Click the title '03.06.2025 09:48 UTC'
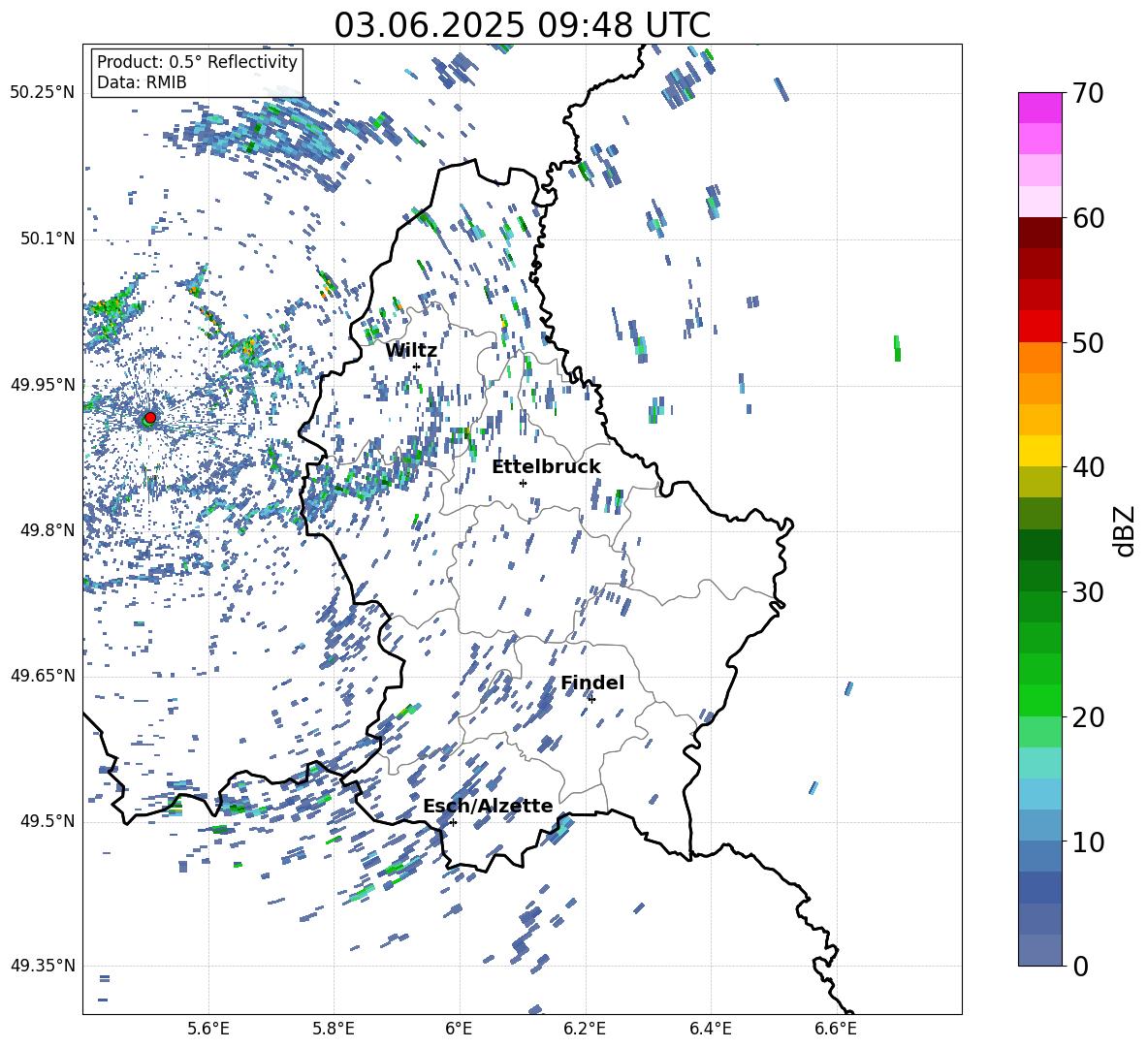 pyautogui.click(x=522, y=25)
